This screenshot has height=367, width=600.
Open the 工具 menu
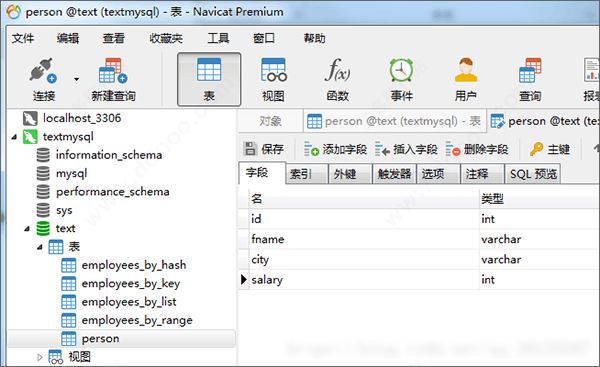tap(218, 38)
